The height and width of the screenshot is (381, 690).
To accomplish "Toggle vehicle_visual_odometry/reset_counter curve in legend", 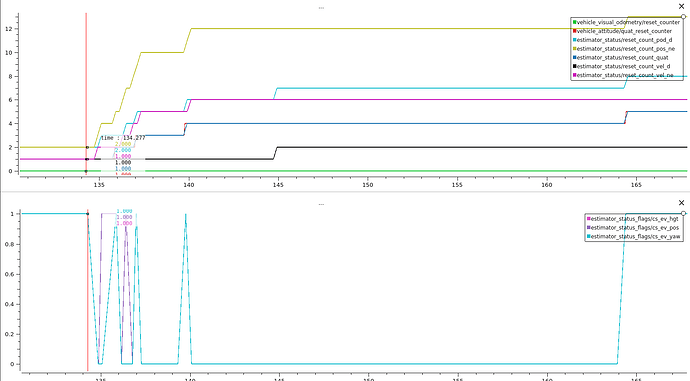I will pos(626,22).
